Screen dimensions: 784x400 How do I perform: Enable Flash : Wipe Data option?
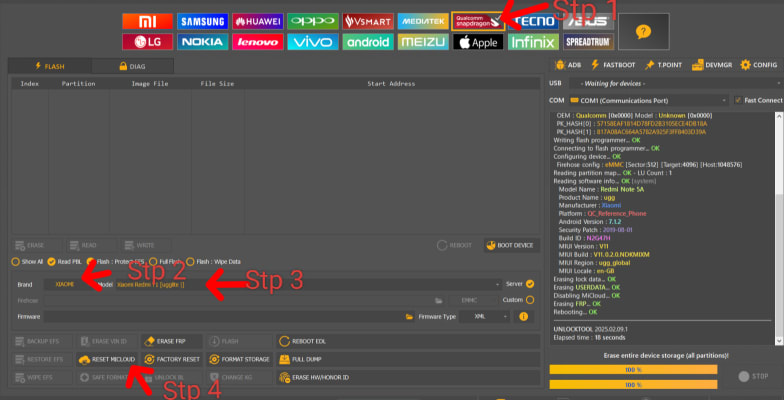[x=214, y=262]
